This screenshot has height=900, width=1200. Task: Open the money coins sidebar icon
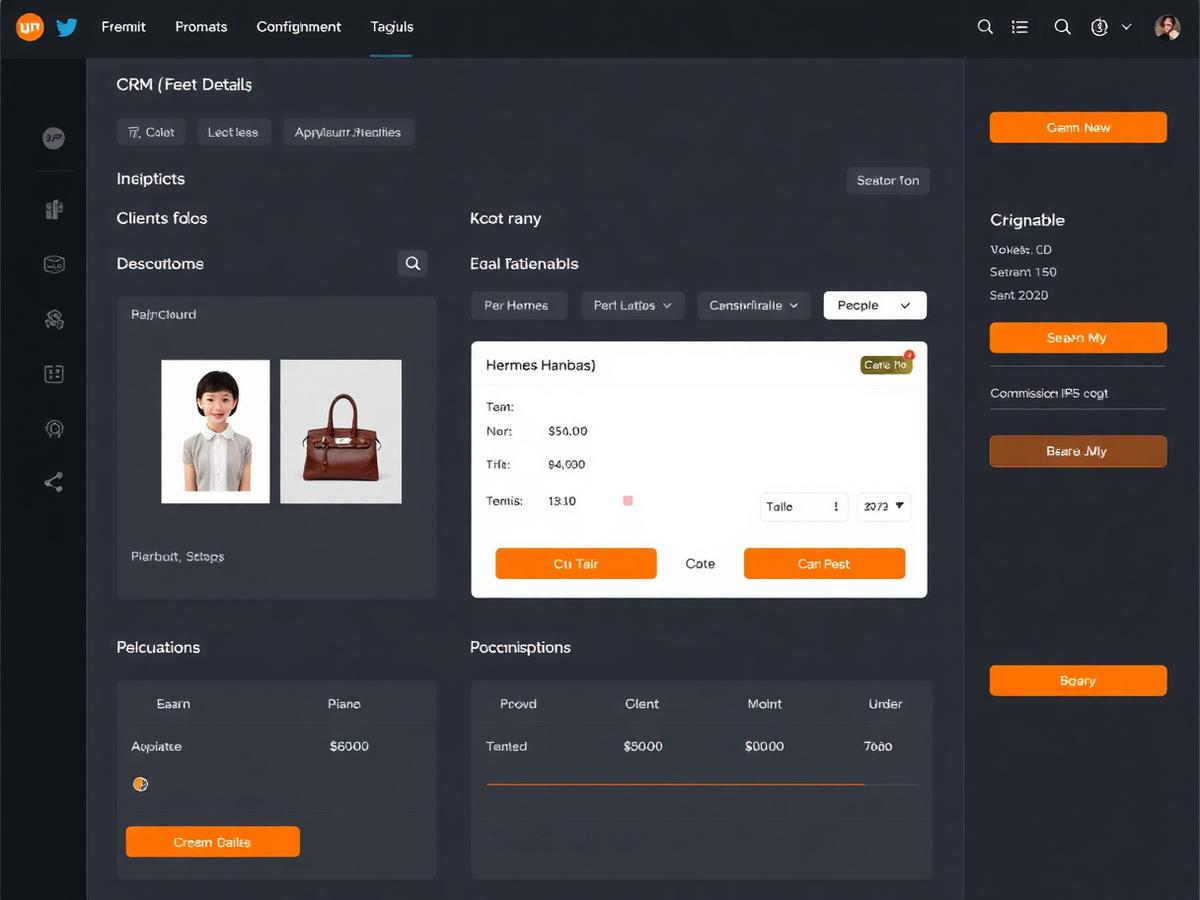pyautogui.click(x=54, y=319)
